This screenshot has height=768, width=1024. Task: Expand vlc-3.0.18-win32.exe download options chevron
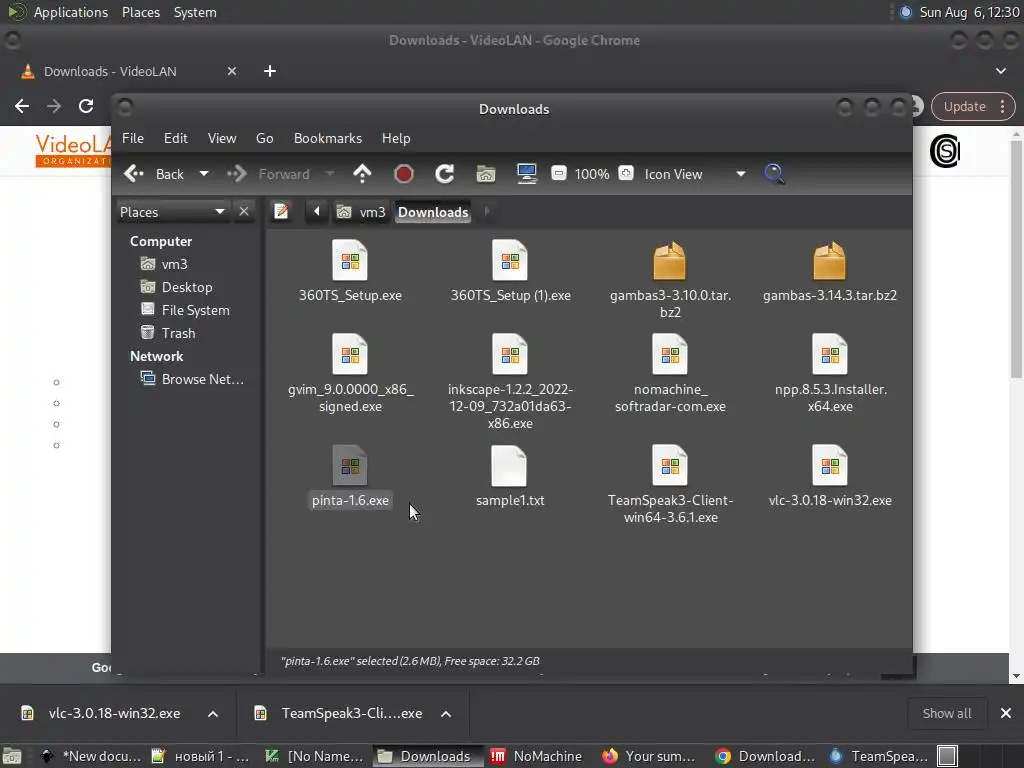(x=213, y=714)
